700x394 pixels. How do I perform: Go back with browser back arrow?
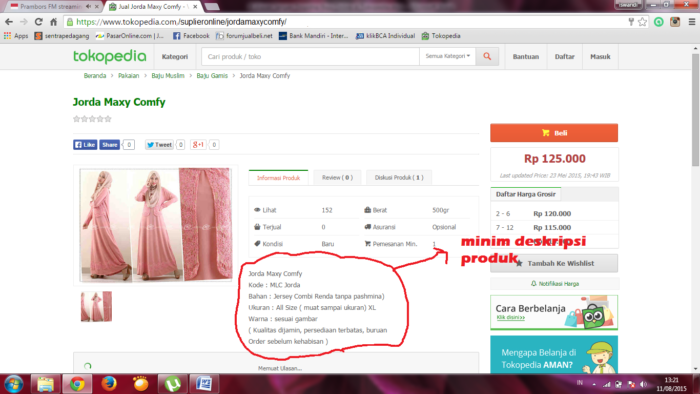point(9,22)
